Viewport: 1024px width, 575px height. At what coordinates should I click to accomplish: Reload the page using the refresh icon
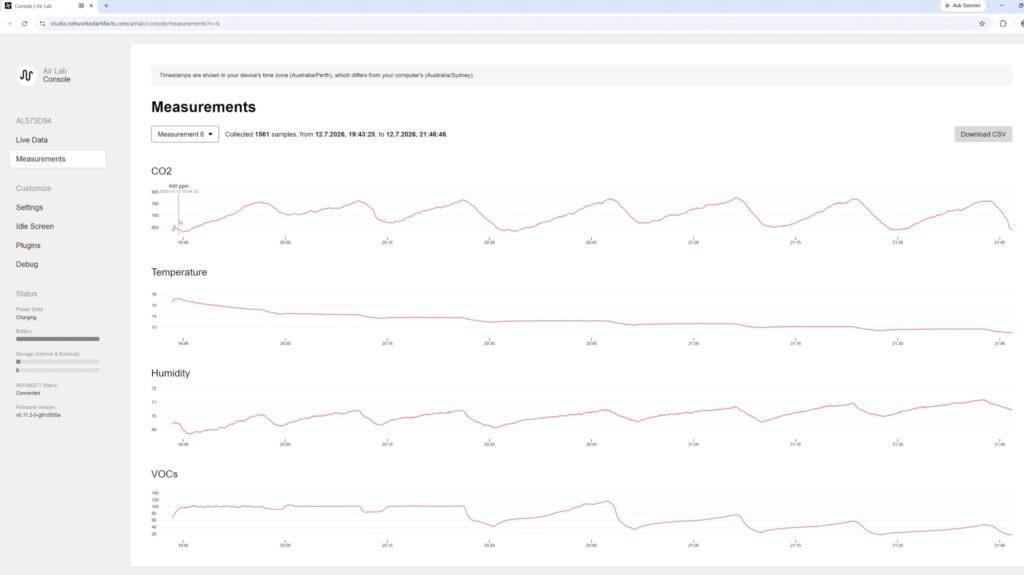(x=25, y=24)
